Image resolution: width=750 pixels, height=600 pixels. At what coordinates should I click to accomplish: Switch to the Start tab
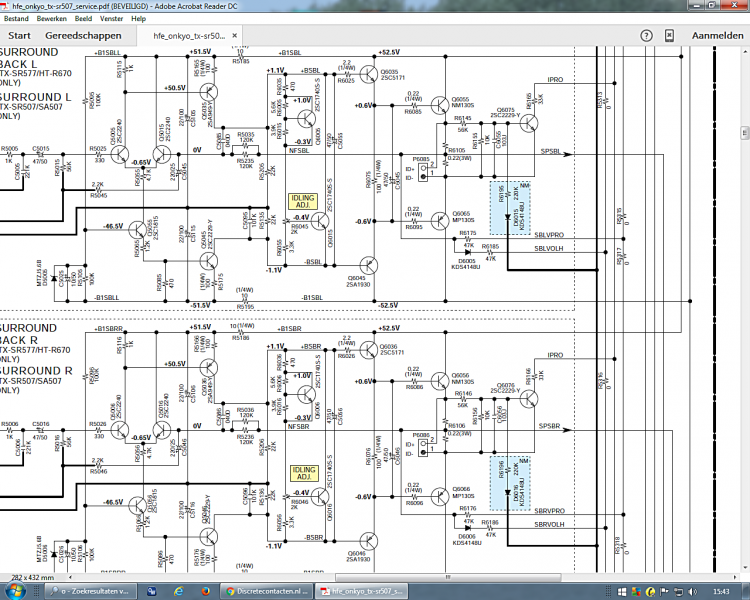pos(17,35)
